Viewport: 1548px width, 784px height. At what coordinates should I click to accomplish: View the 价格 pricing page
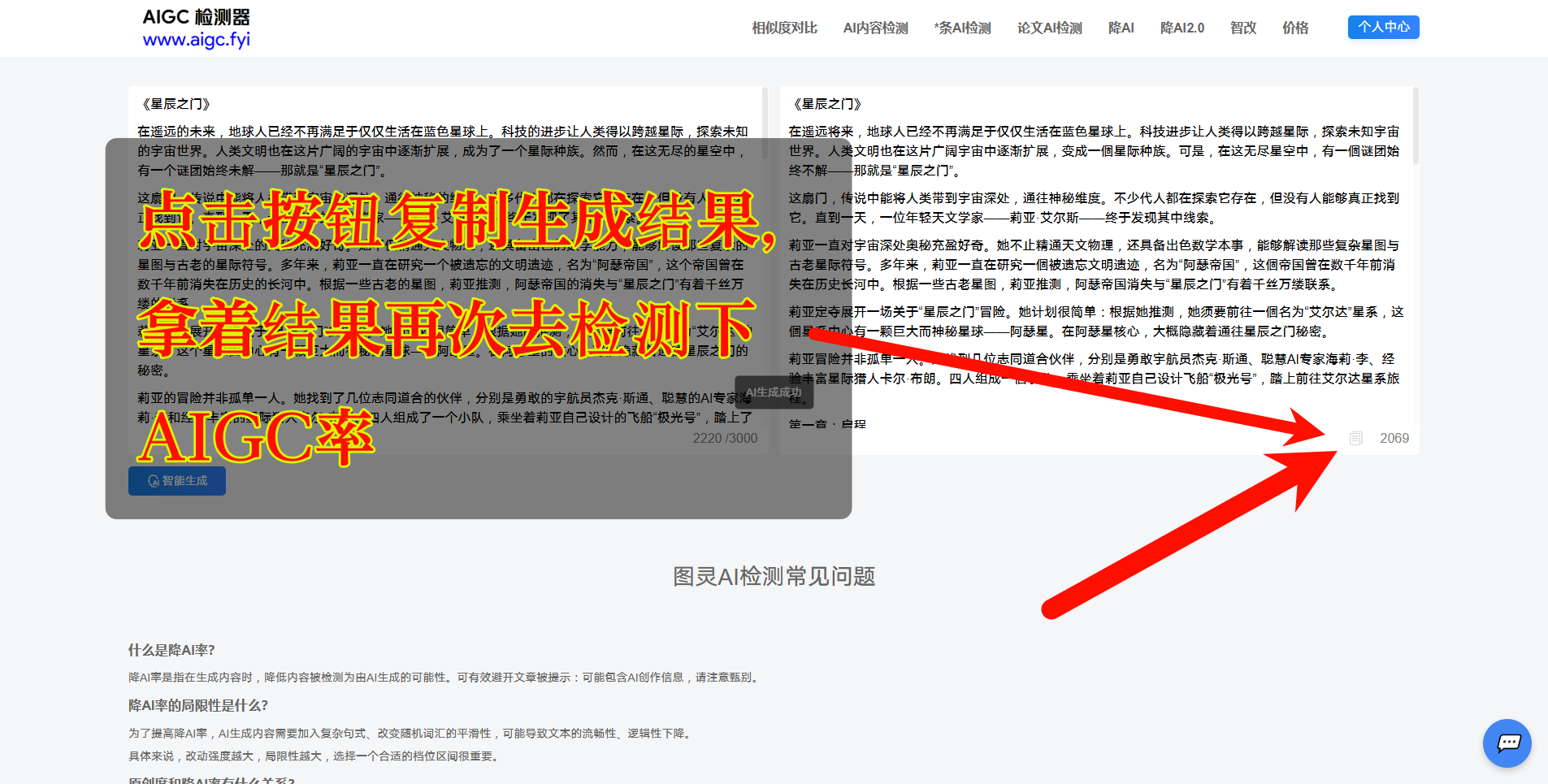pos(1294,27)
